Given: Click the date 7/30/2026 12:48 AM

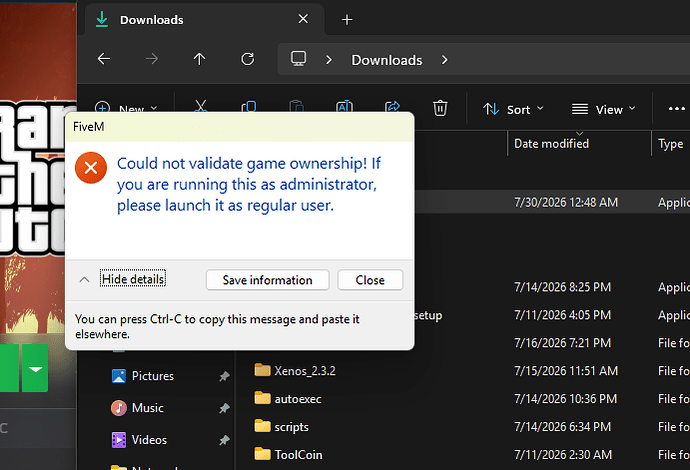Looking at the screenshot, I should tap(566, 202).
